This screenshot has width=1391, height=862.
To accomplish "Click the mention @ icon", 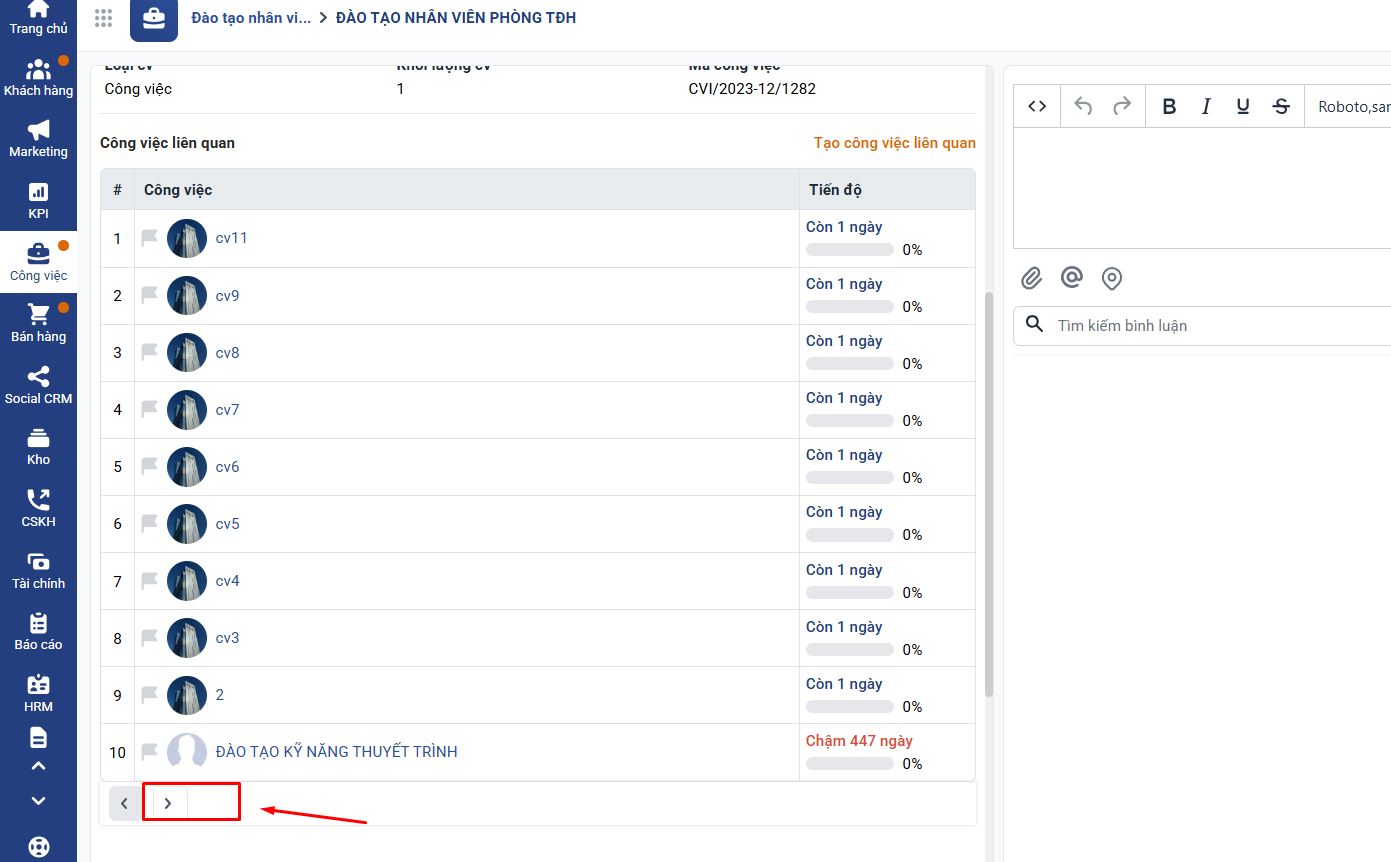I will (x=1072, y=278).
